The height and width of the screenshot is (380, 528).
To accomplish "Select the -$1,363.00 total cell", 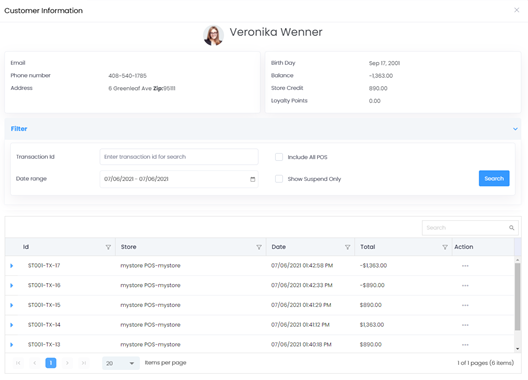I will [373, 265].
